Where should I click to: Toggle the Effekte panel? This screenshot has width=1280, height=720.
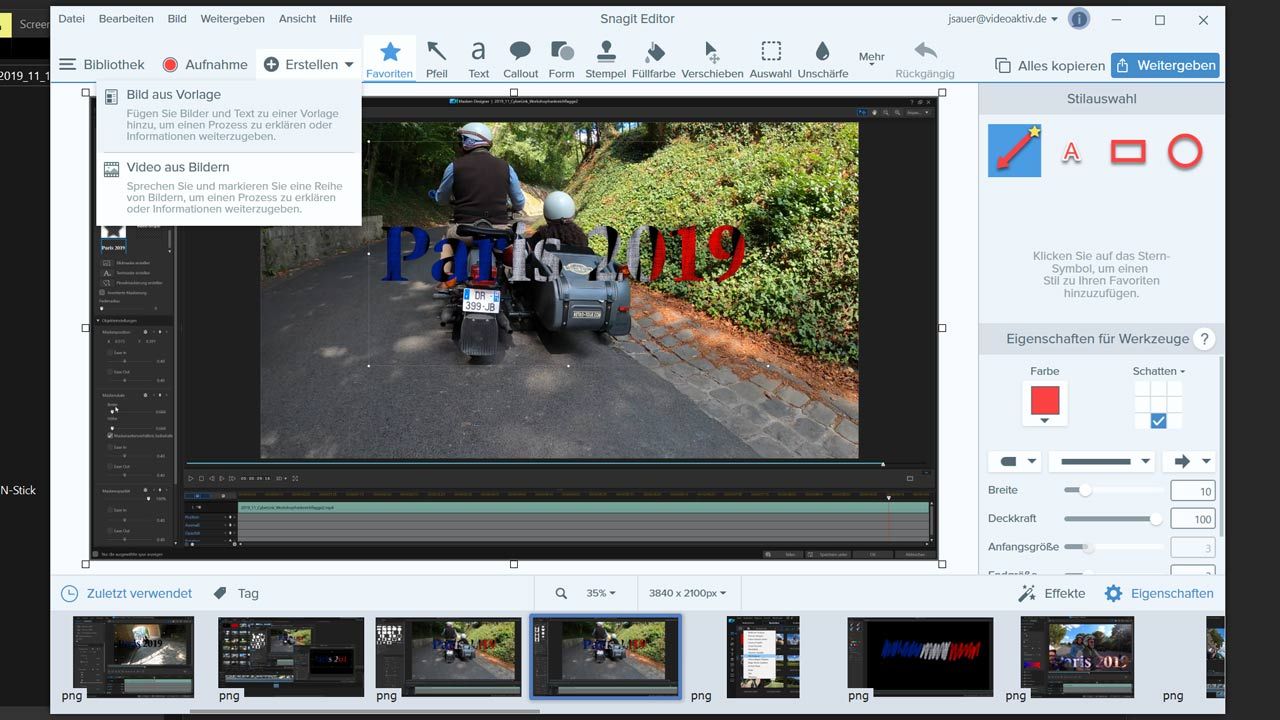1051,593
